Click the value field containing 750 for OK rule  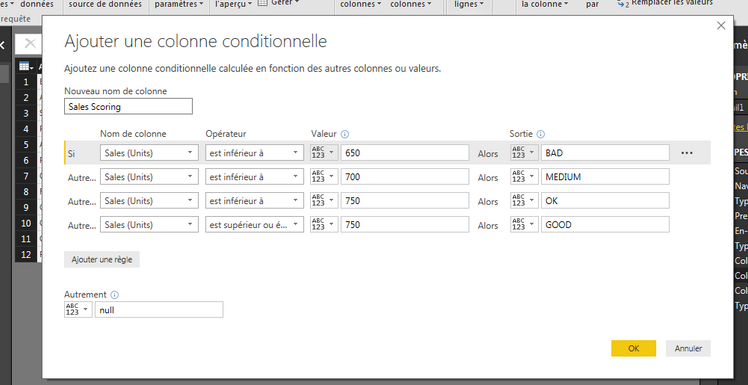tap(405, 200)
